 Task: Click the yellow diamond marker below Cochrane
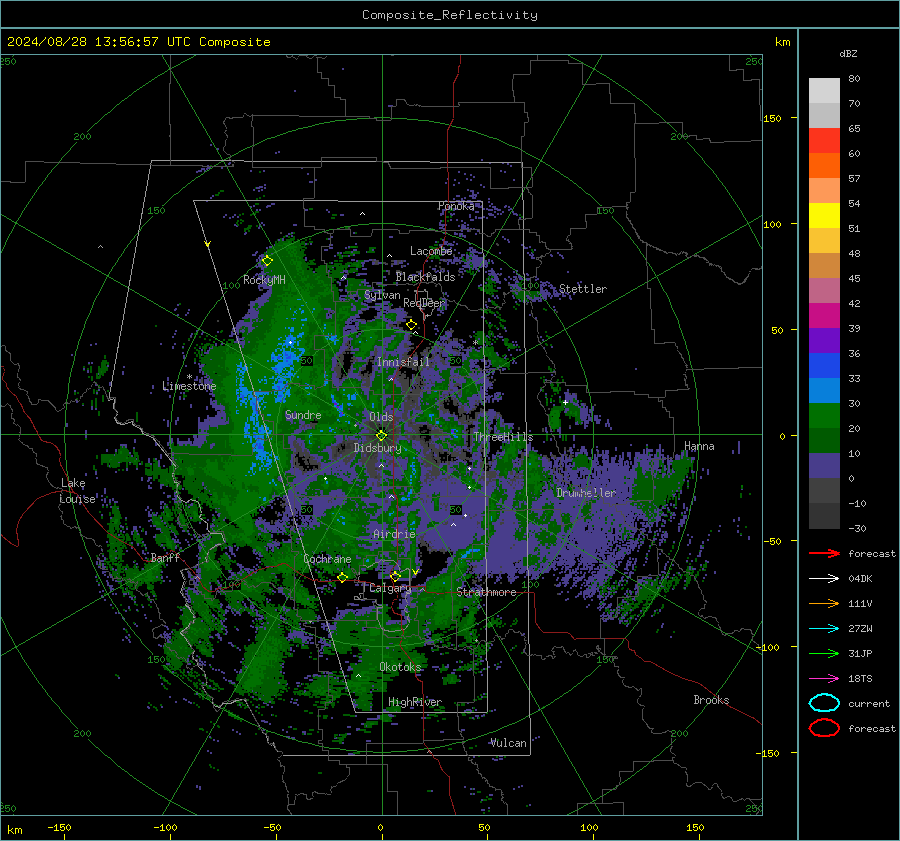click(342, 577)
